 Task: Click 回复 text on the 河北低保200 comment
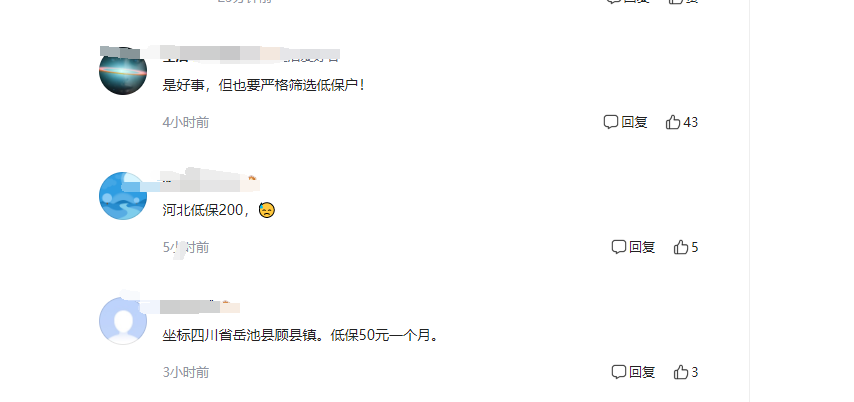(642, 247)
